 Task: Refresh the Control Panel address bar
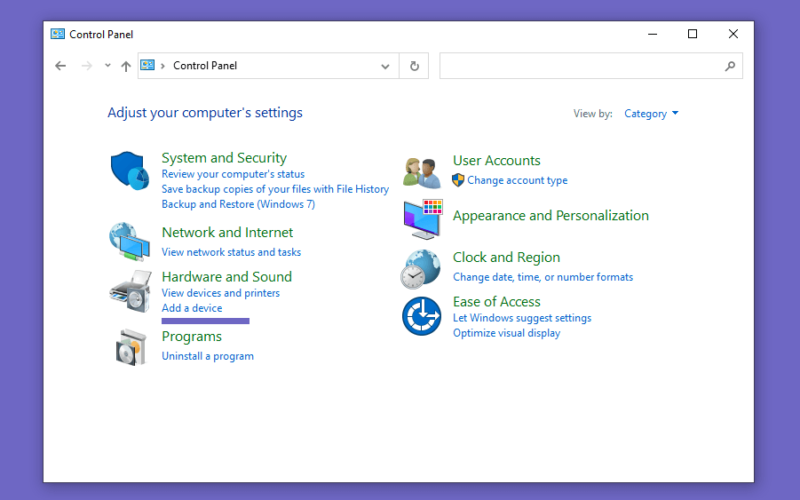coord(414,66)
